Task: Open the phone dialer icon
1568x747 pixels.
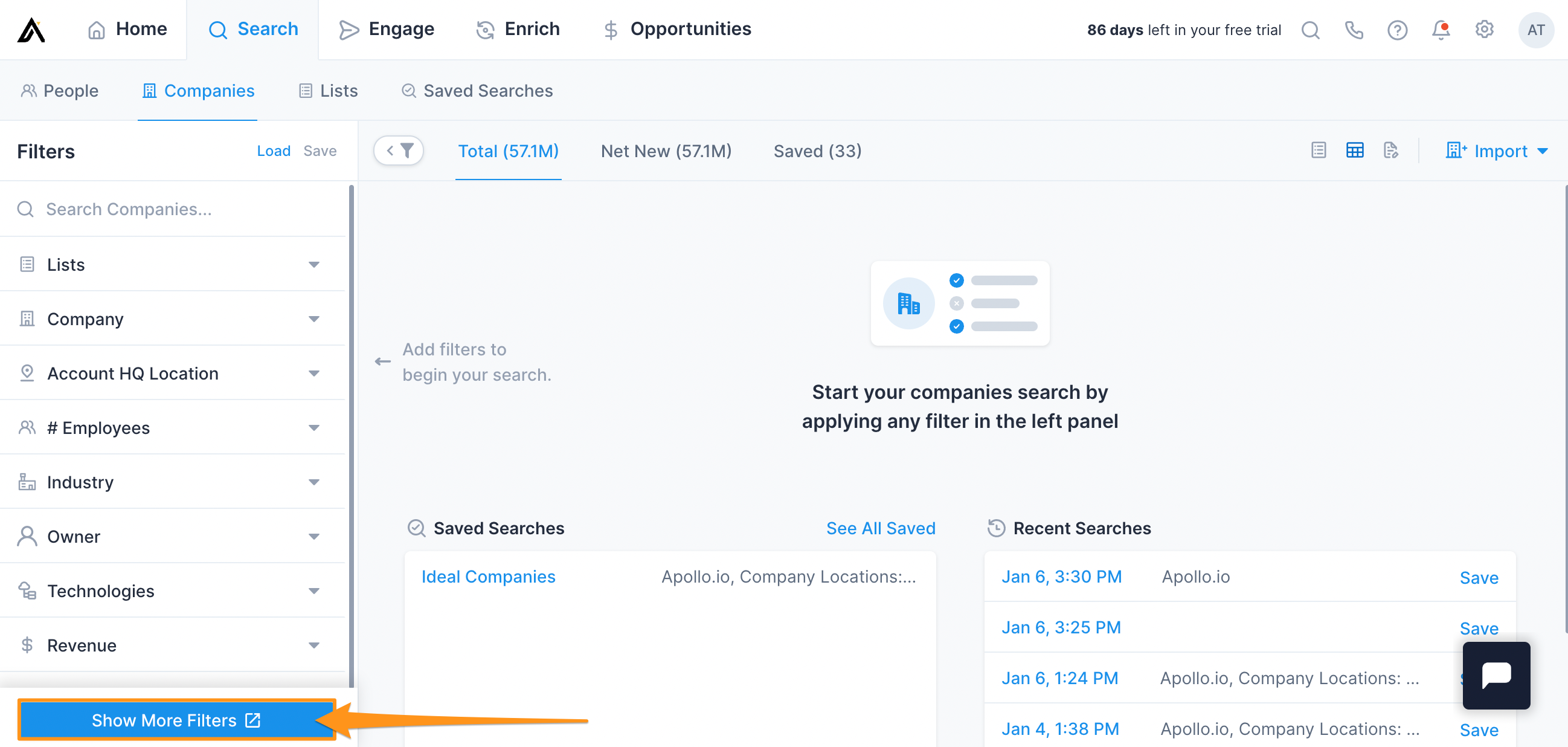Action: 1354,30
